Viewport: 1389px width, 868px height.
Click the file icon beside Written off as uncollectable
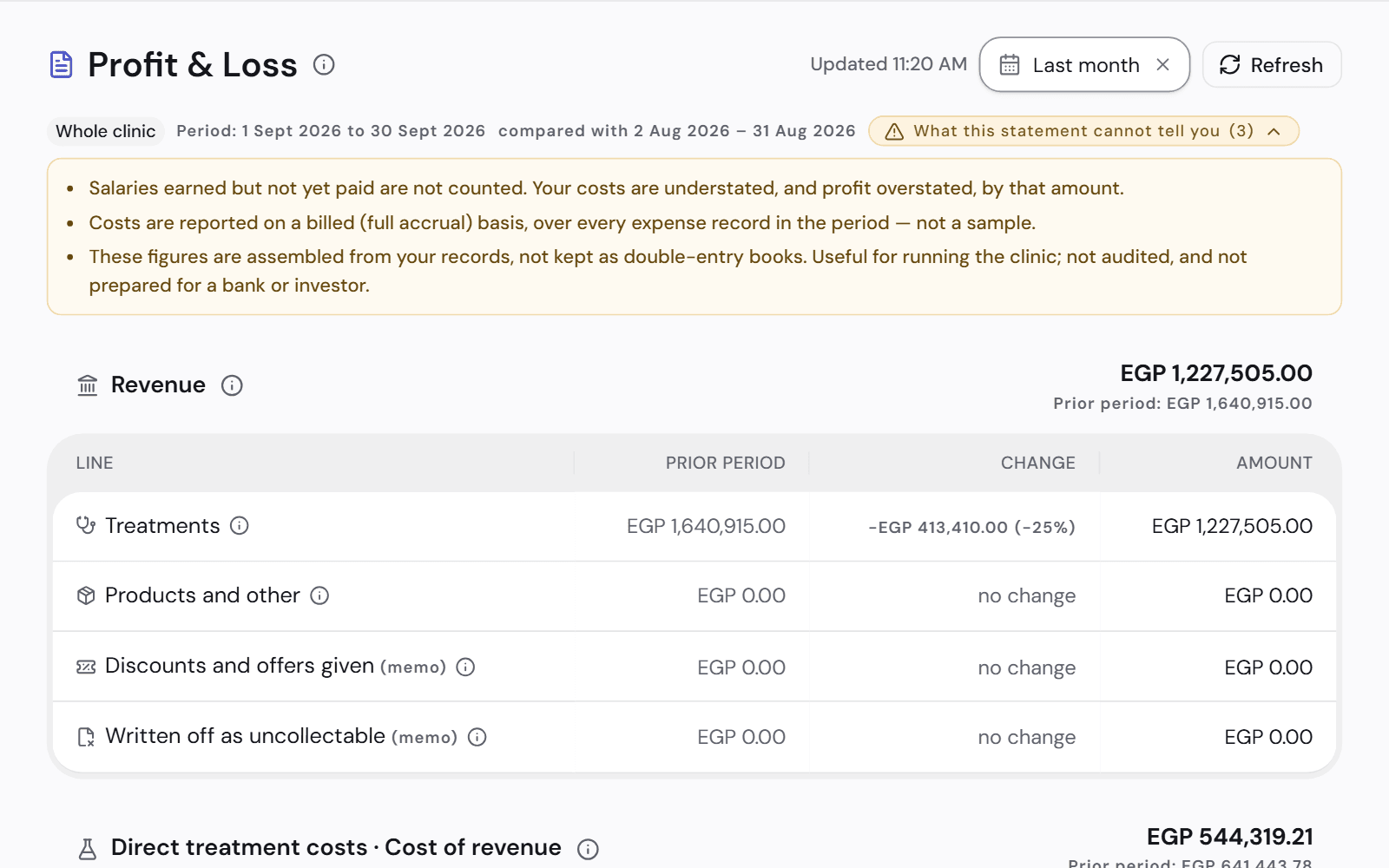click(x=86, y=737)
